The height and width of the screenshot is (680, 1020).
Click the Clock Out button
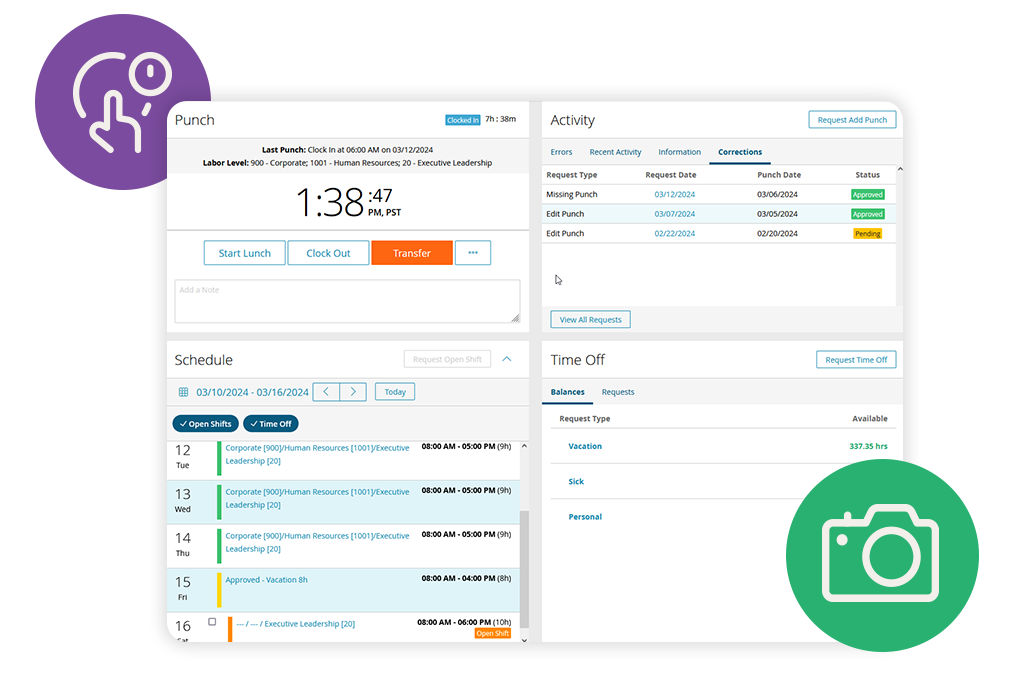[x=328, y=253]
